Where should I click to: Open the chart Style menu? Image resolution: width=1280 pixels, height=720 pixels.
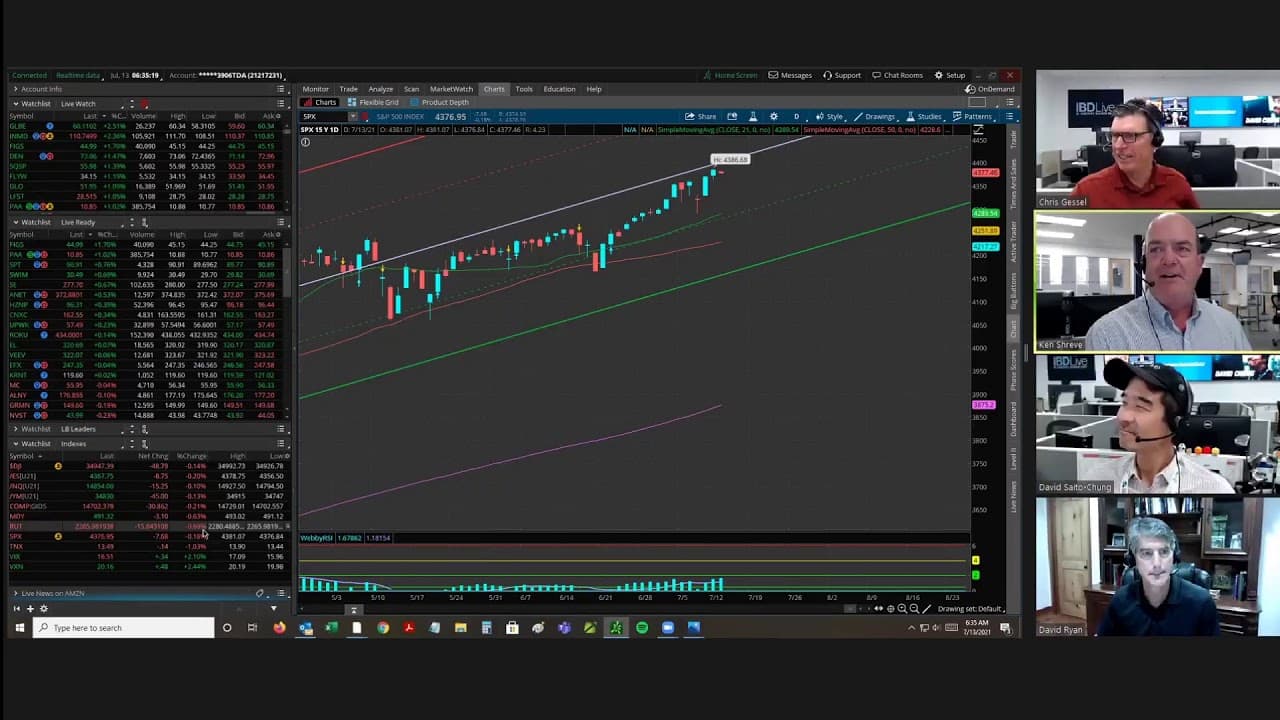(x=829, y=116)
